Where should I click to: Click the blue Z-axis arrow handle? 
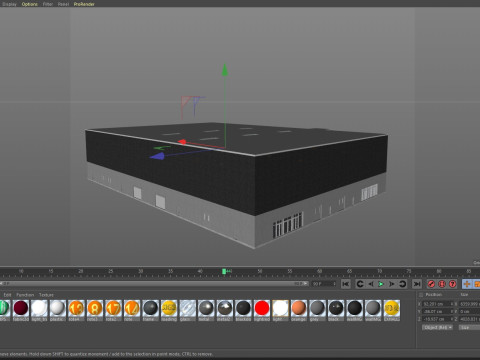click(157, 156)
